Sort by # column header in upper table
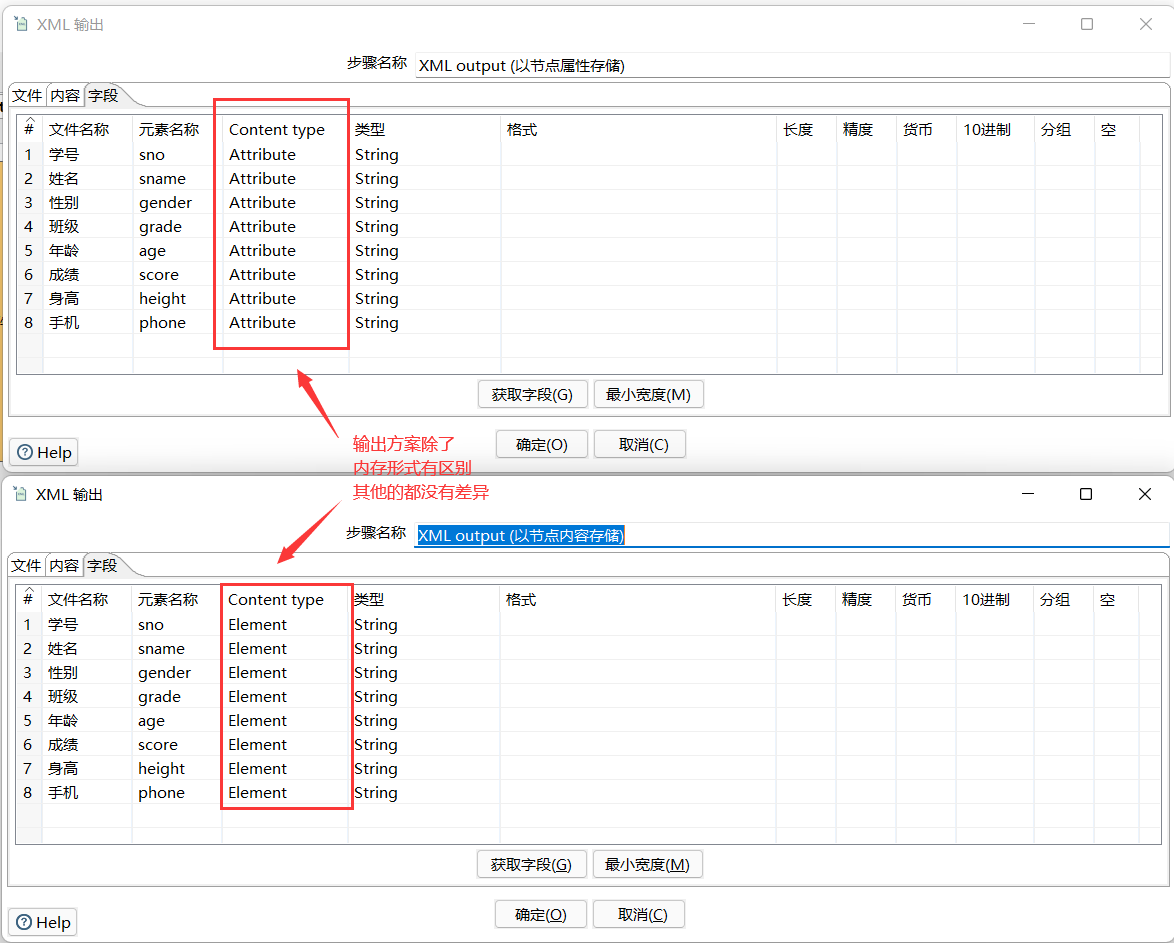The image size is (1174, 943). [x=29, y=129]
